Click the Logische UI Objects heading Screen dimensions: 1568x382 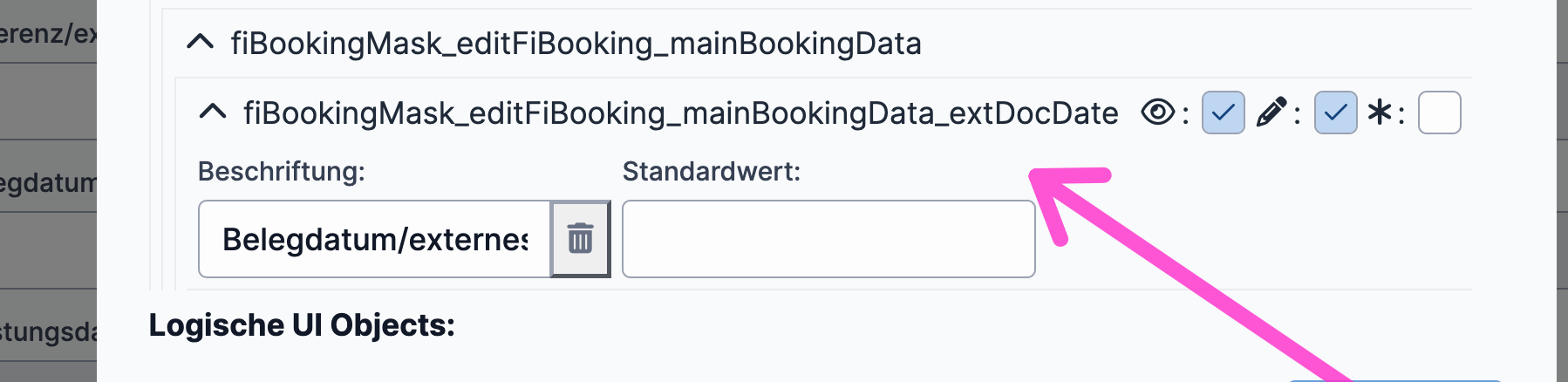pyautogui.click(x=302, y=325)
